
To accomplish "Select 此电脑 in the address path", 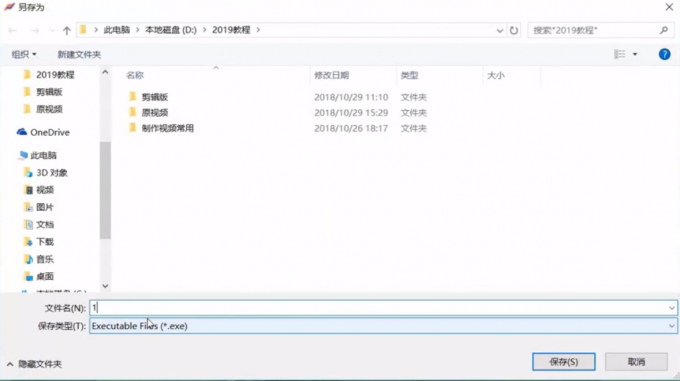I will (117, 30).
